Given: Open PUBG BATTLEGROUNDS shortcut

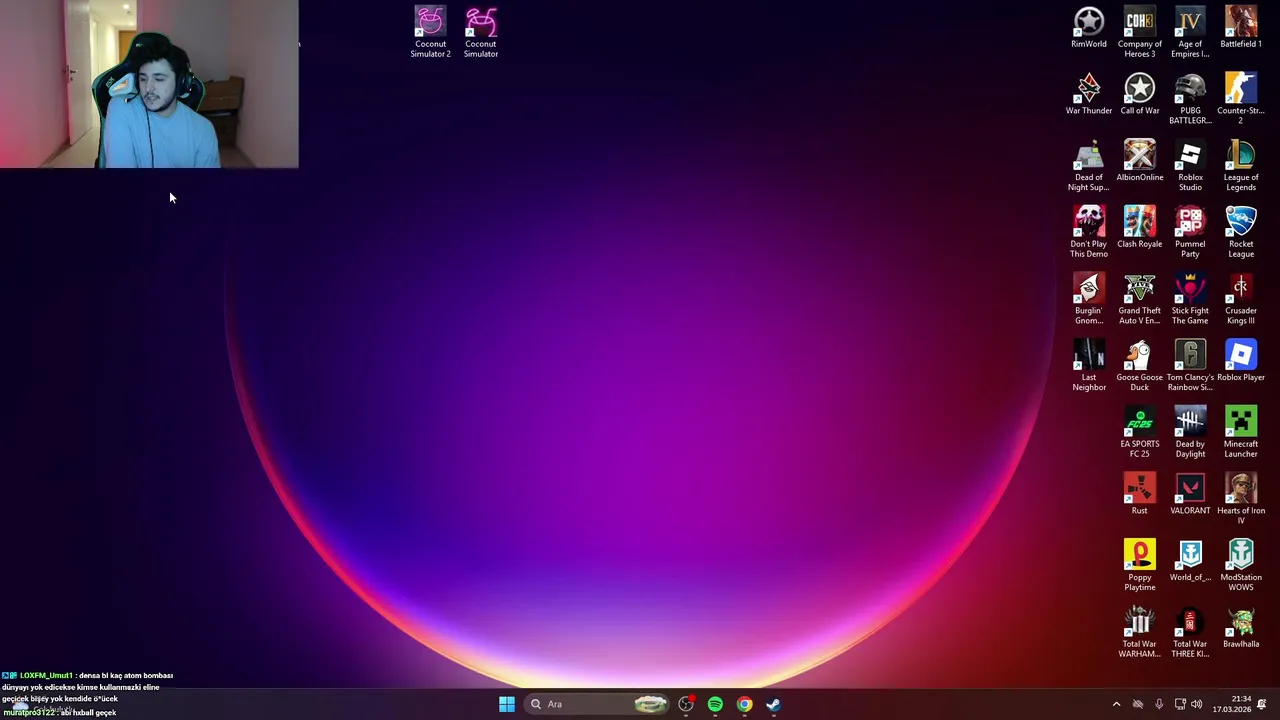Looking at the screenshot, I should (x=1190, y=99).
